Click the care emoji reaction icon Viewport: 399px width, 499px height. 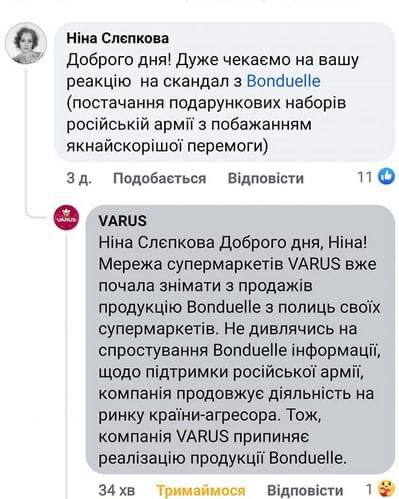pos(386,489)
